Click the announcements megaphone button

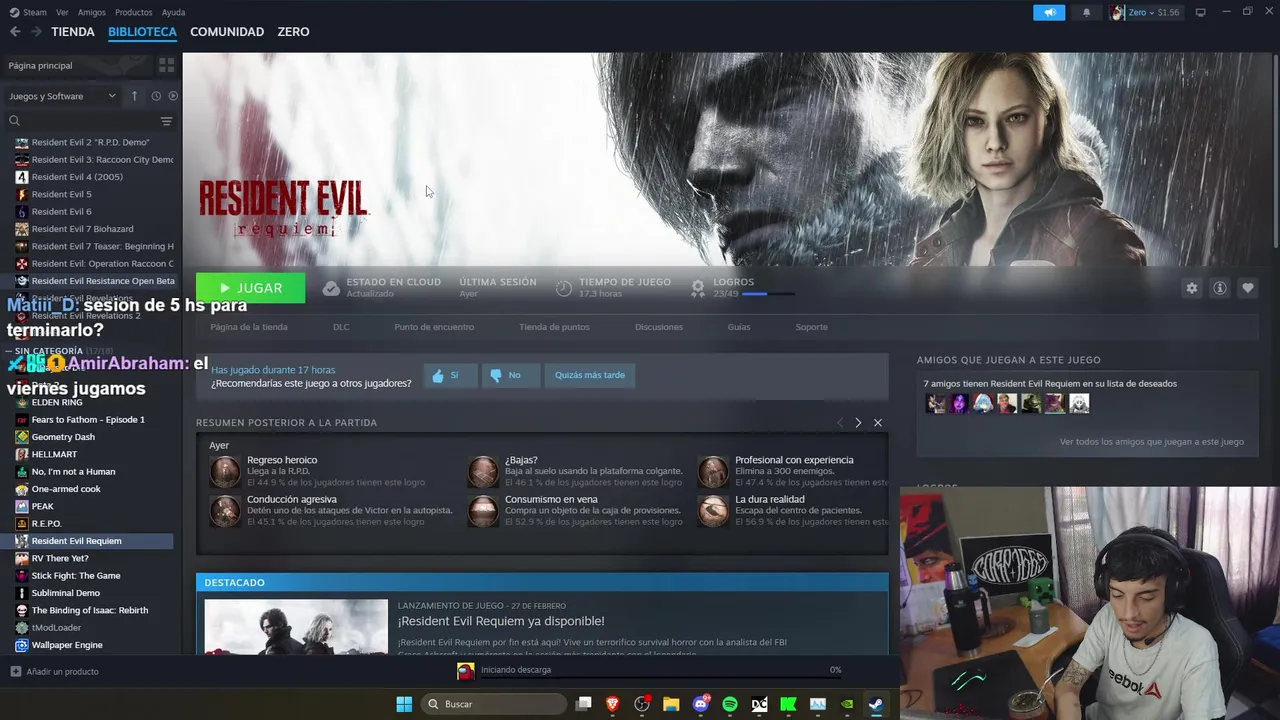pyautogui.click(x=1049, y=12)
